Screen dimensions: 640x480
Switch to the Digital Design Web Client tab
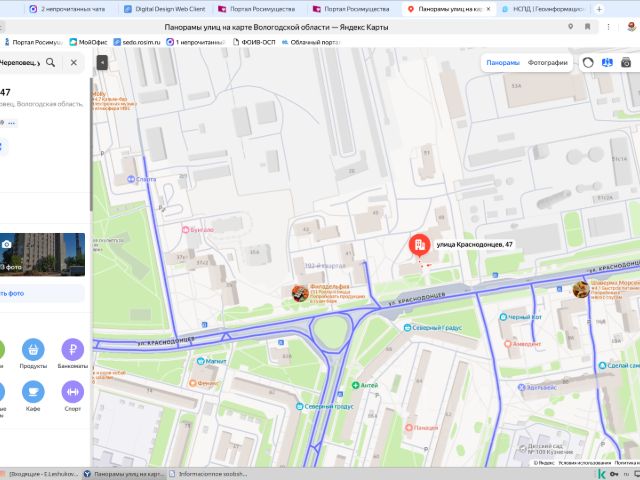point(165,9)
